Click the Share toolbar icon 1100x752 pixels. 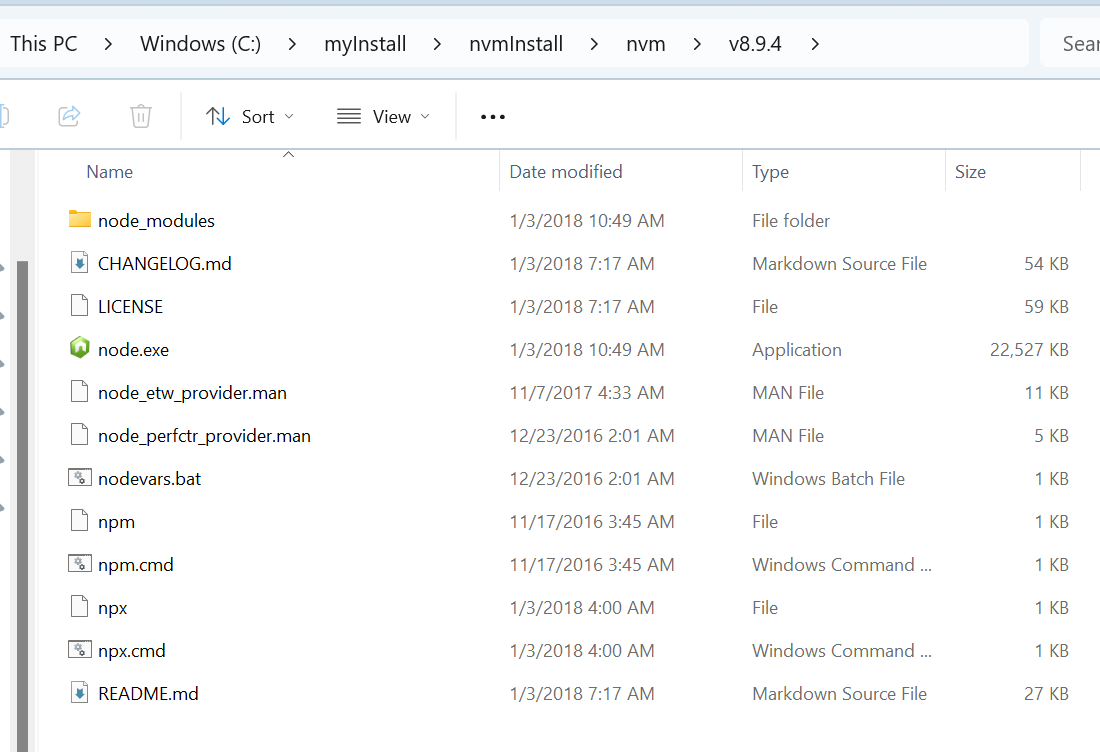pyautogui.click(x=69, y=116)
